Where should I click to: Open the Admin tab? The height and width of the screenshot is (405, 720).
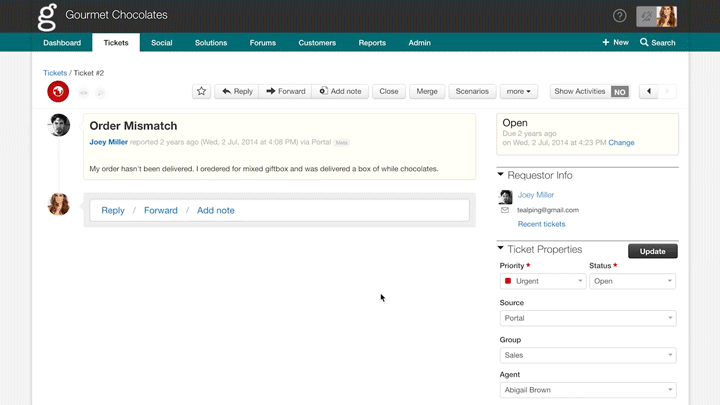(419, 43)
